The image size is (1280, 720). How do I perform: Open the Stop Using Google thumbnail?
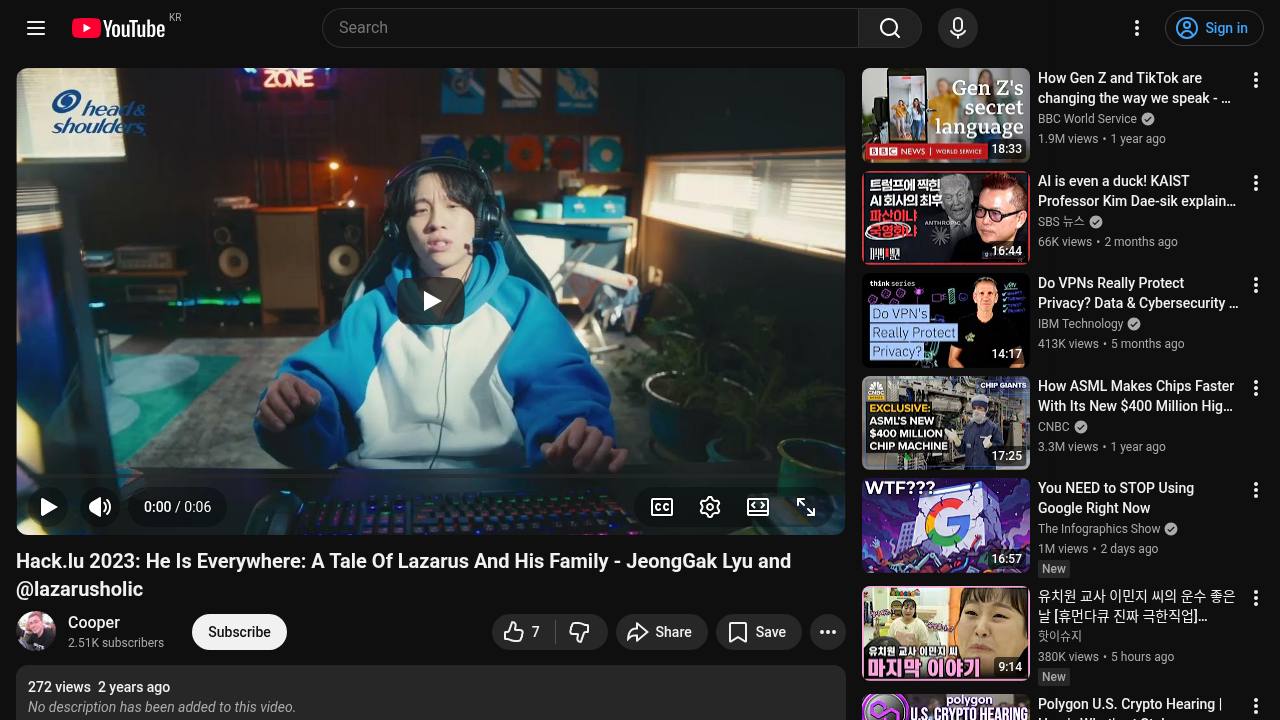pos(946,525)
